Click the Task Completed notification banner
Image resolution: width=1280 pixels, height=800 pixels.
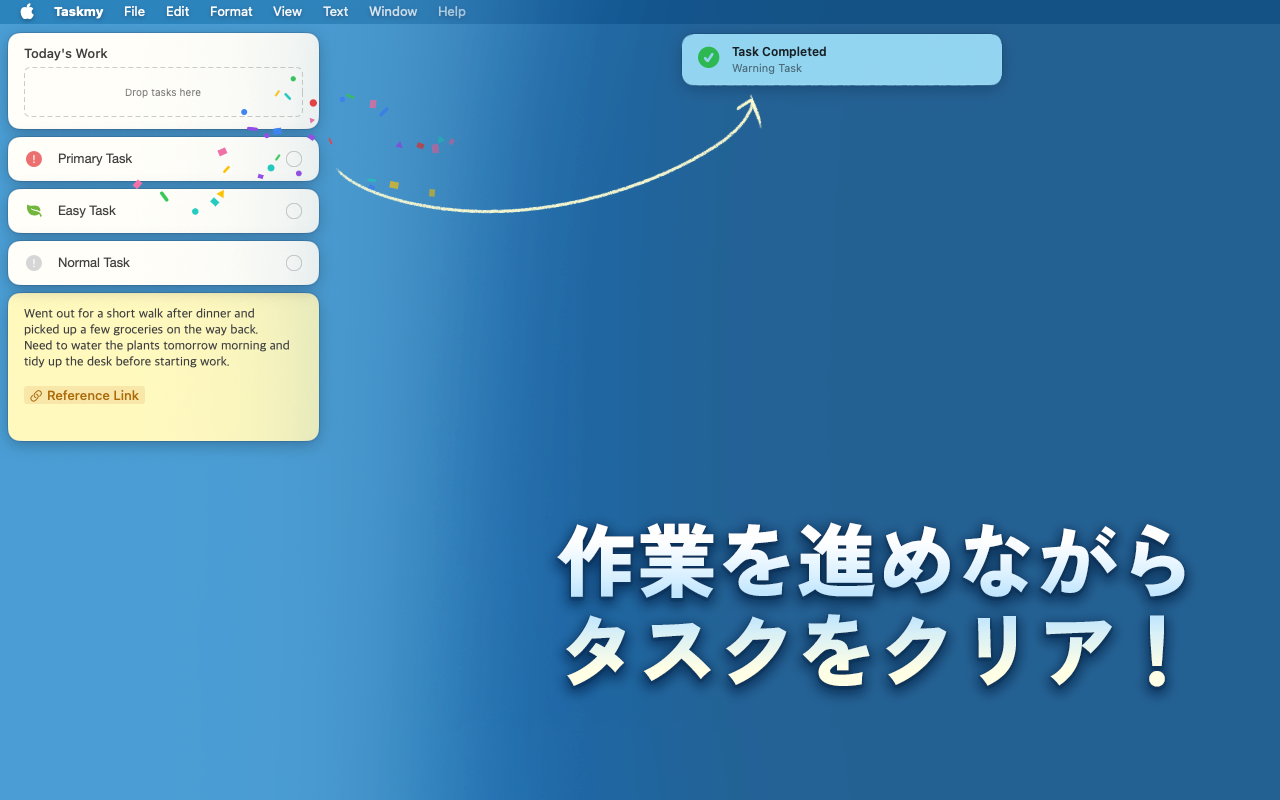[841, 60]
